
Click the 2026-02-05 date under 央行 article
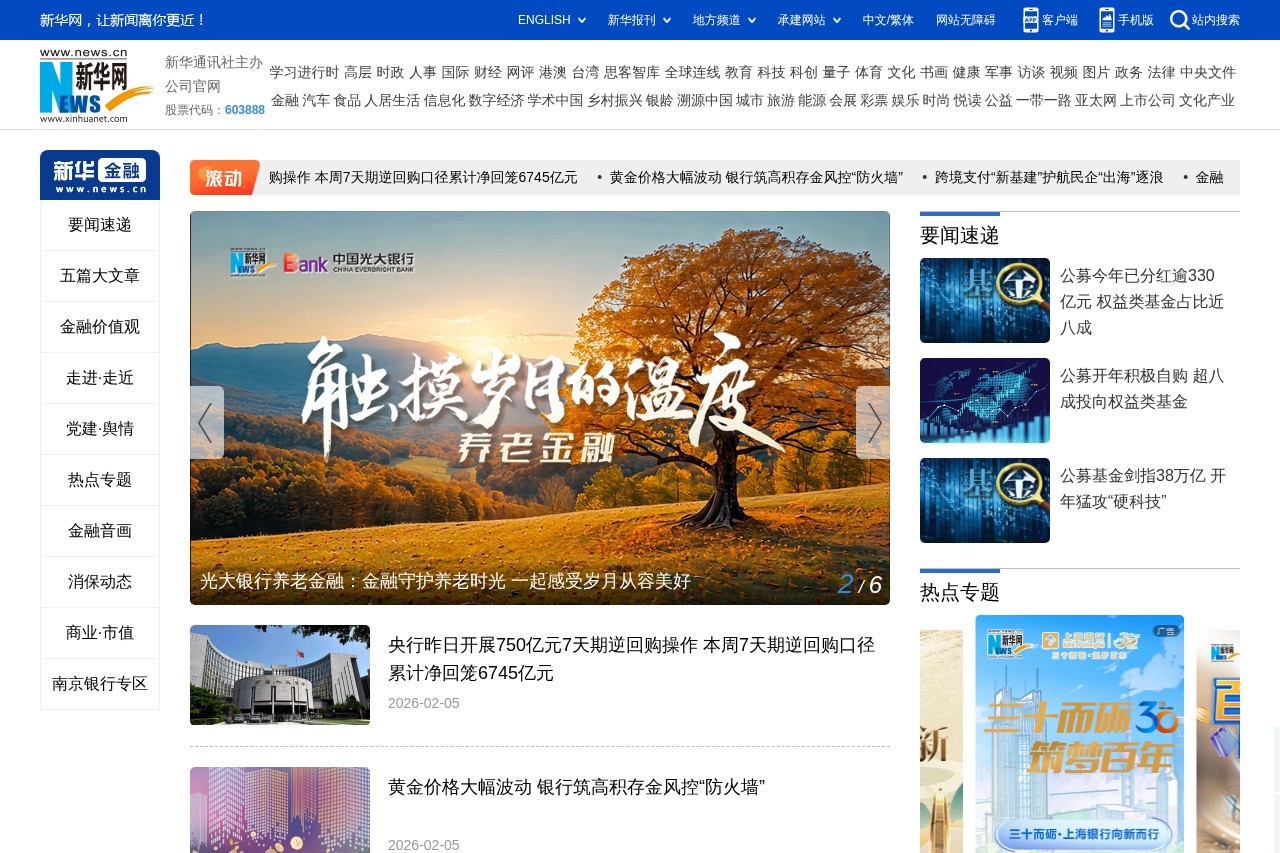pos(424,703)
